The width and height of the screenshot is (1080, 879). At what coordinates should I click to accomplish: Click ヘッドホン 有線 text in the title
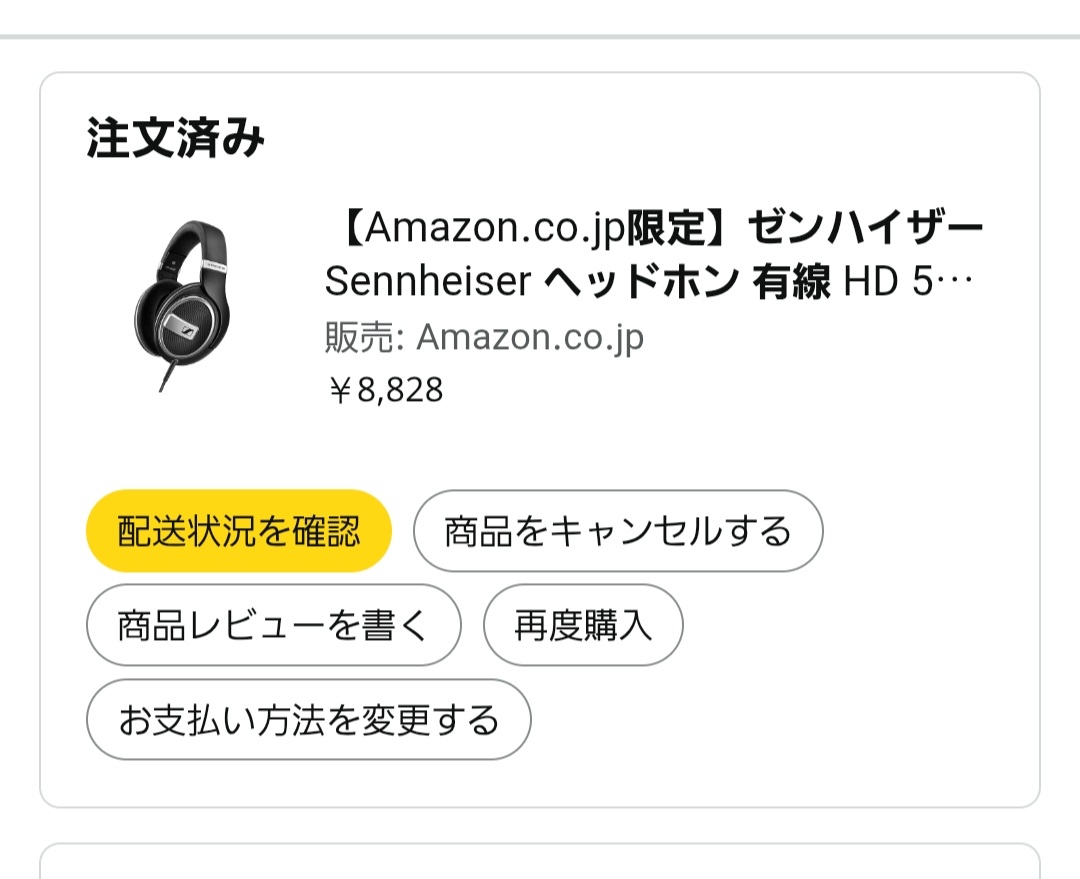(x=687, y=283)
